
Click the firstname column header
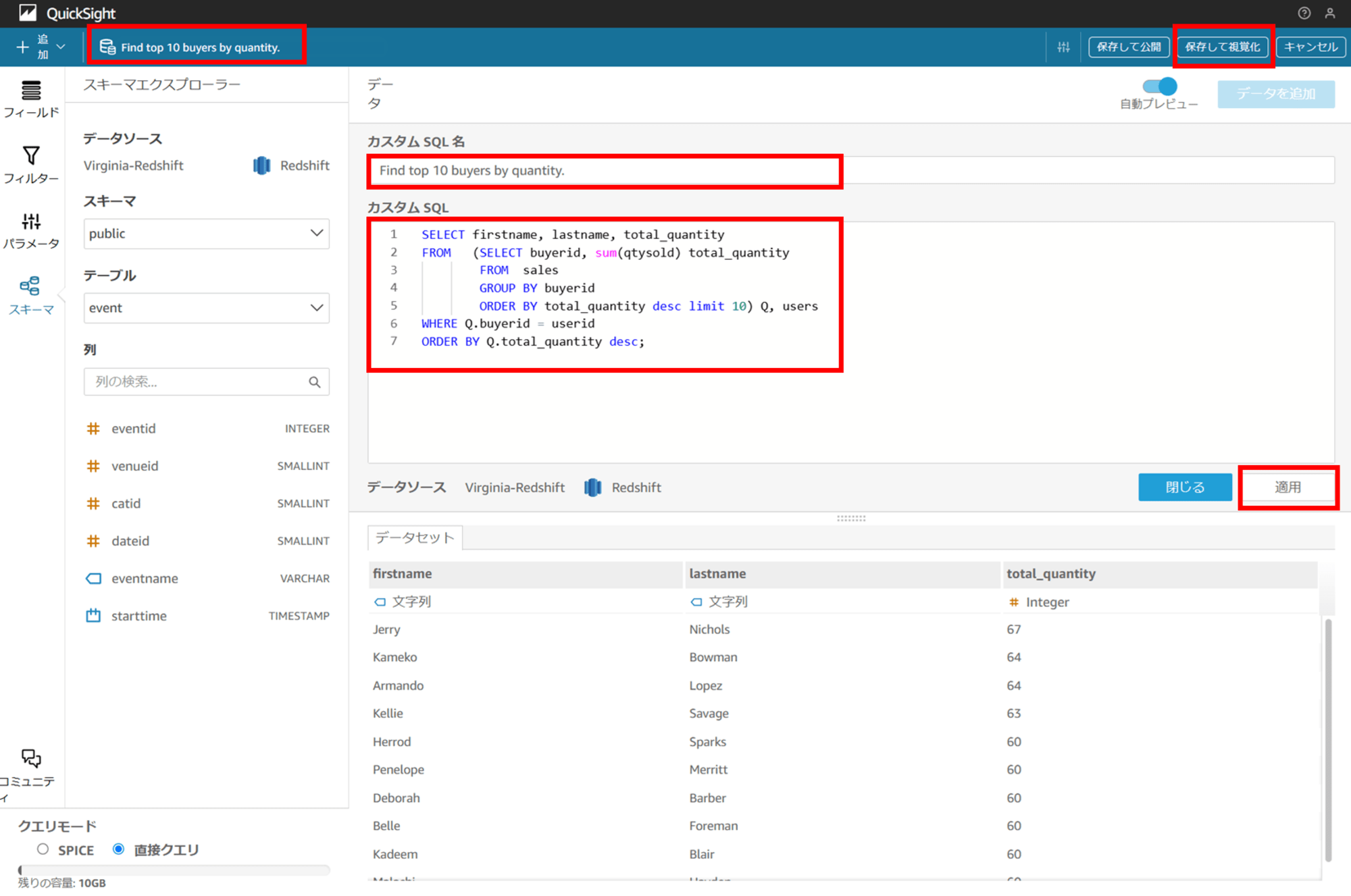tap(526, 574)
